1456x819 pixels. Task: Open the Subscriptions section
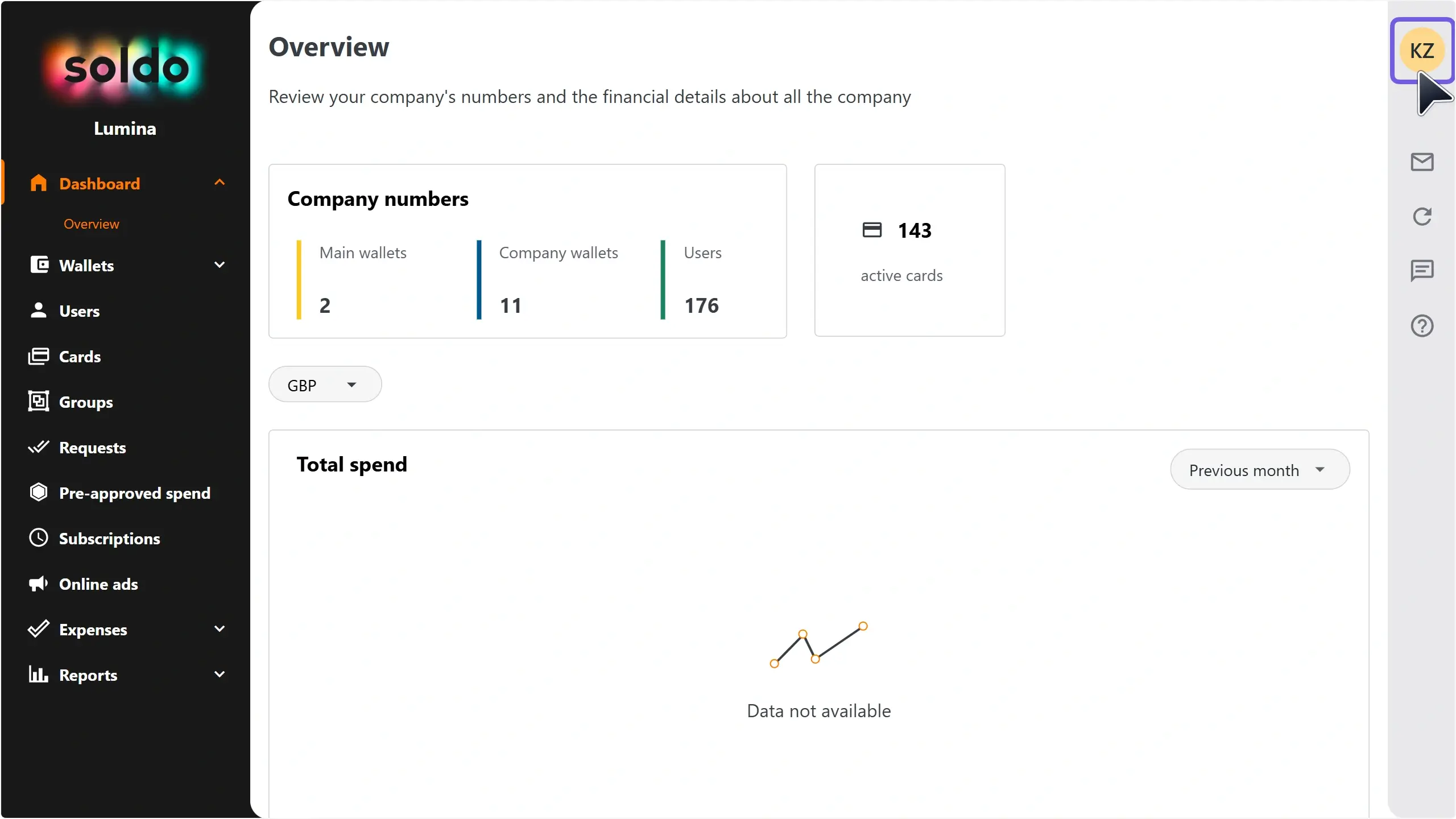[x=109, y=539]
